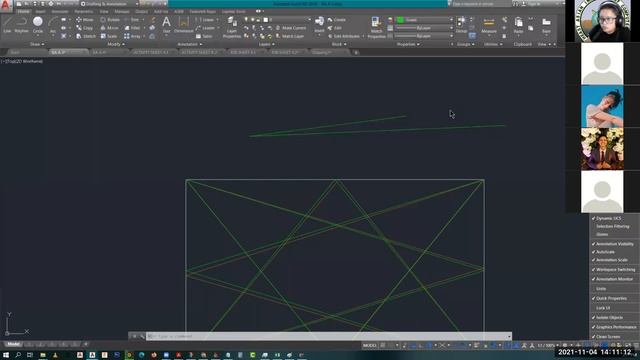Switch to the Insert ribbon tab
This screenshot has width=640, height=360.
click(40, 11)
